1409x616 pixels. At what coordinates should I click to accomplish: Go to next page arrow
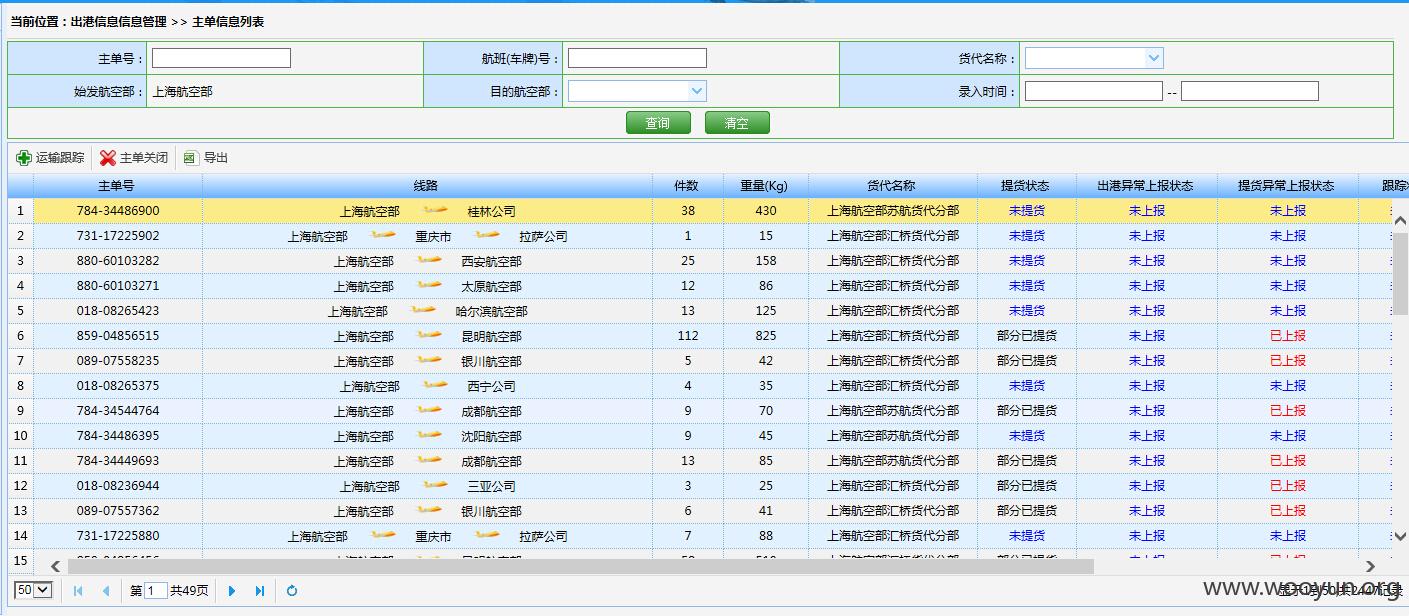tap(232, 591)
